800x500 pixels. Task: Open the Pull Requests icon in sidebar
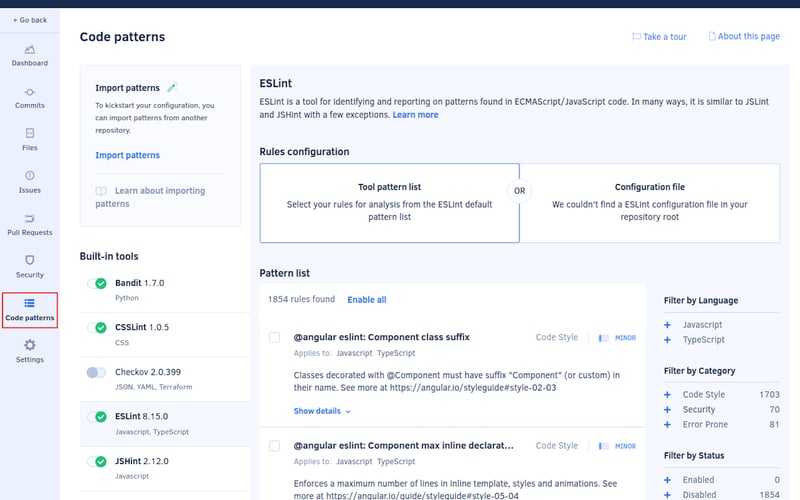[x=30, y=218]
